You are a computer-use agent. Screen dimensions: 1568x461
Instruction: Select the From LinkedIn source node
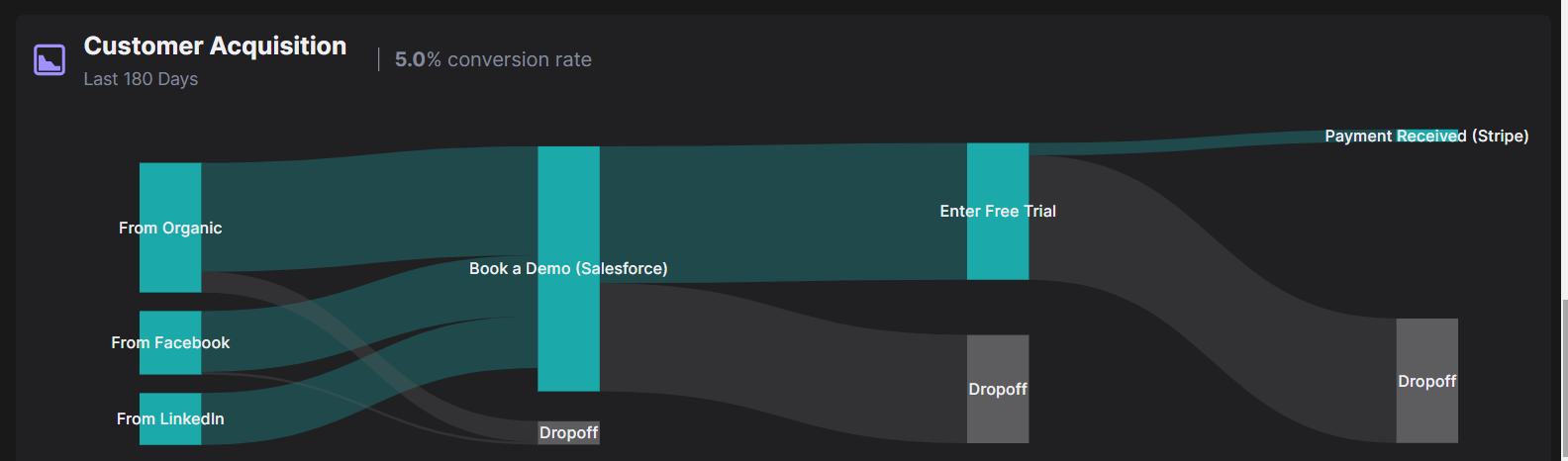click(x=170, y=418)
